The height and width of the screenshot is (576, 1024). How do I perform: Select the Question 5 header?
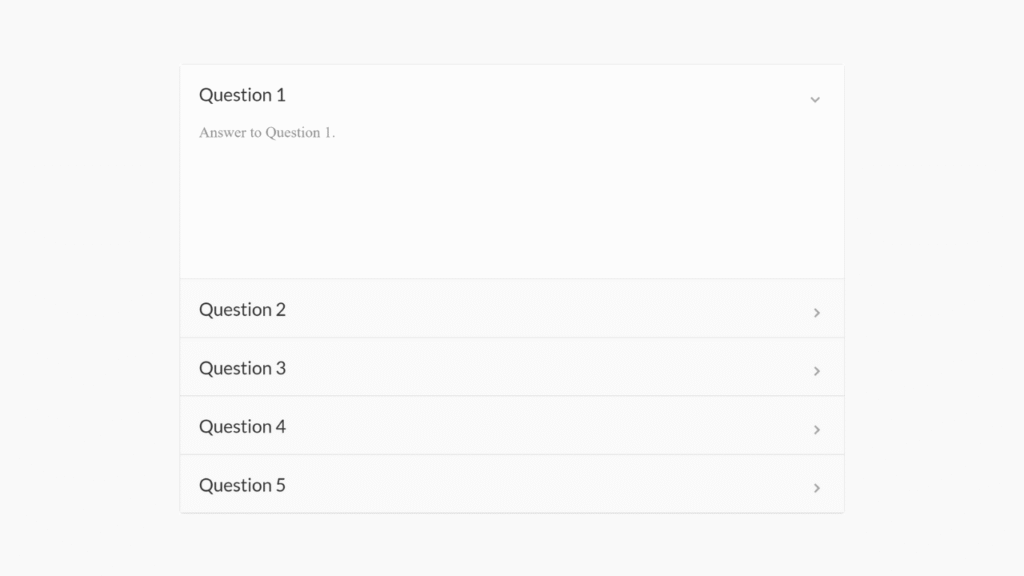pos(242,485)
